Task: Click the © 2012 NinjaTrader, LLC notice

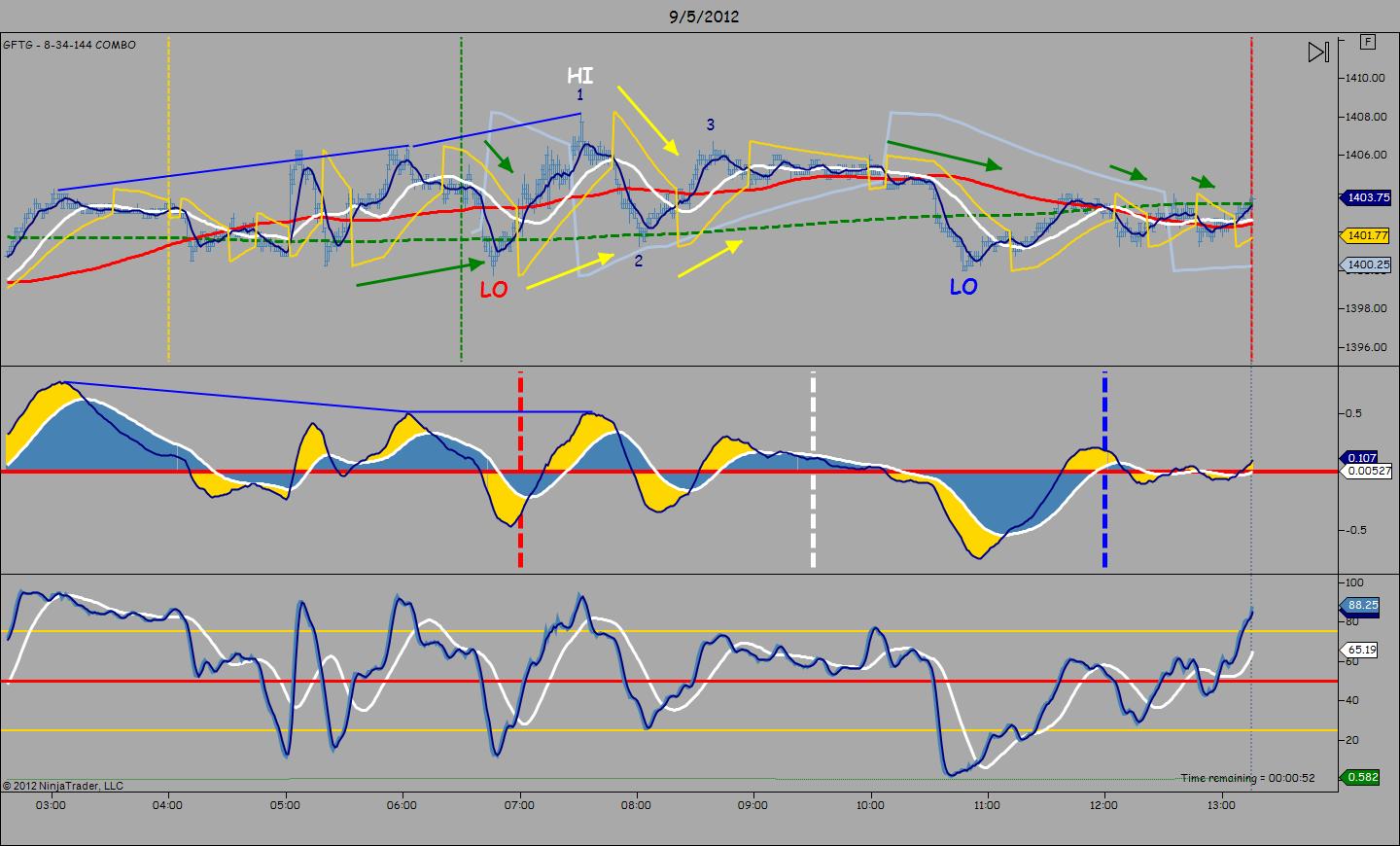Action: click(63, 786)
